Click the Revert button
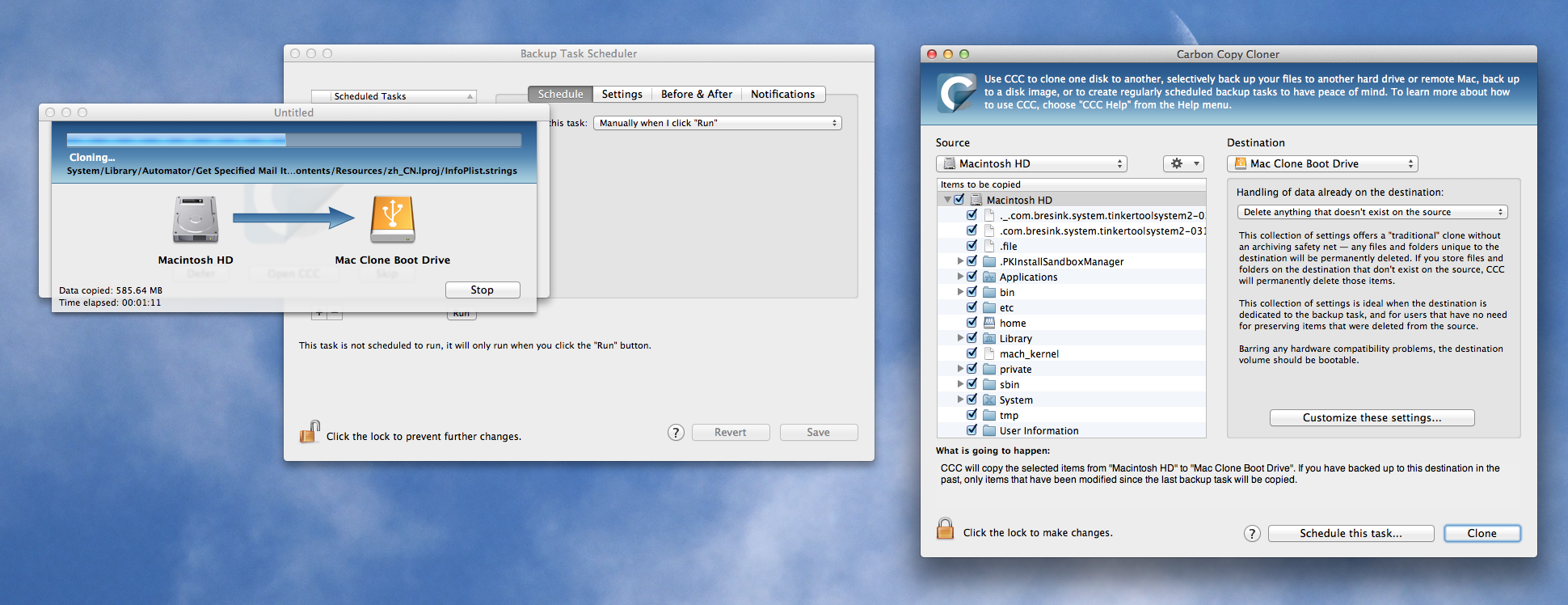1568x605 pixels. 731,432
